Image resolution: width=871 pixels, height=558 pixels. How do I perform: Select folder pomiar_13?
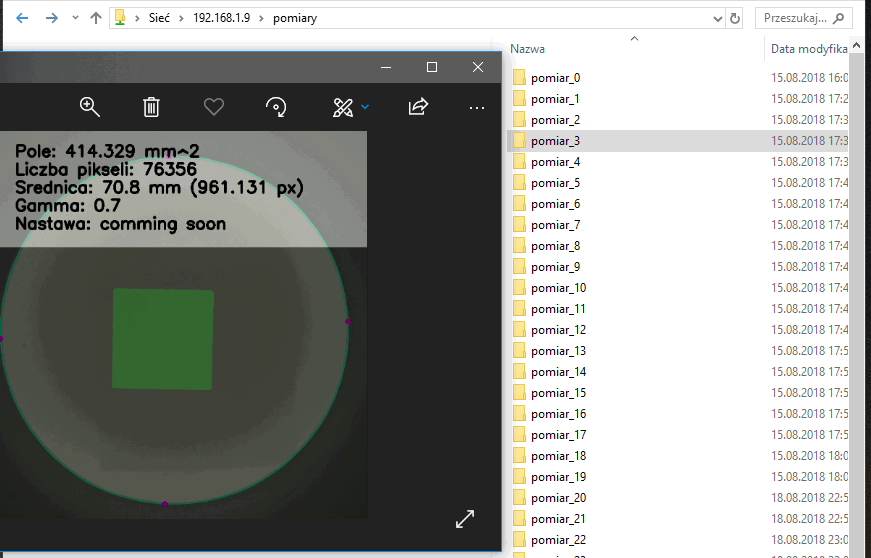[x=558, y=351]
